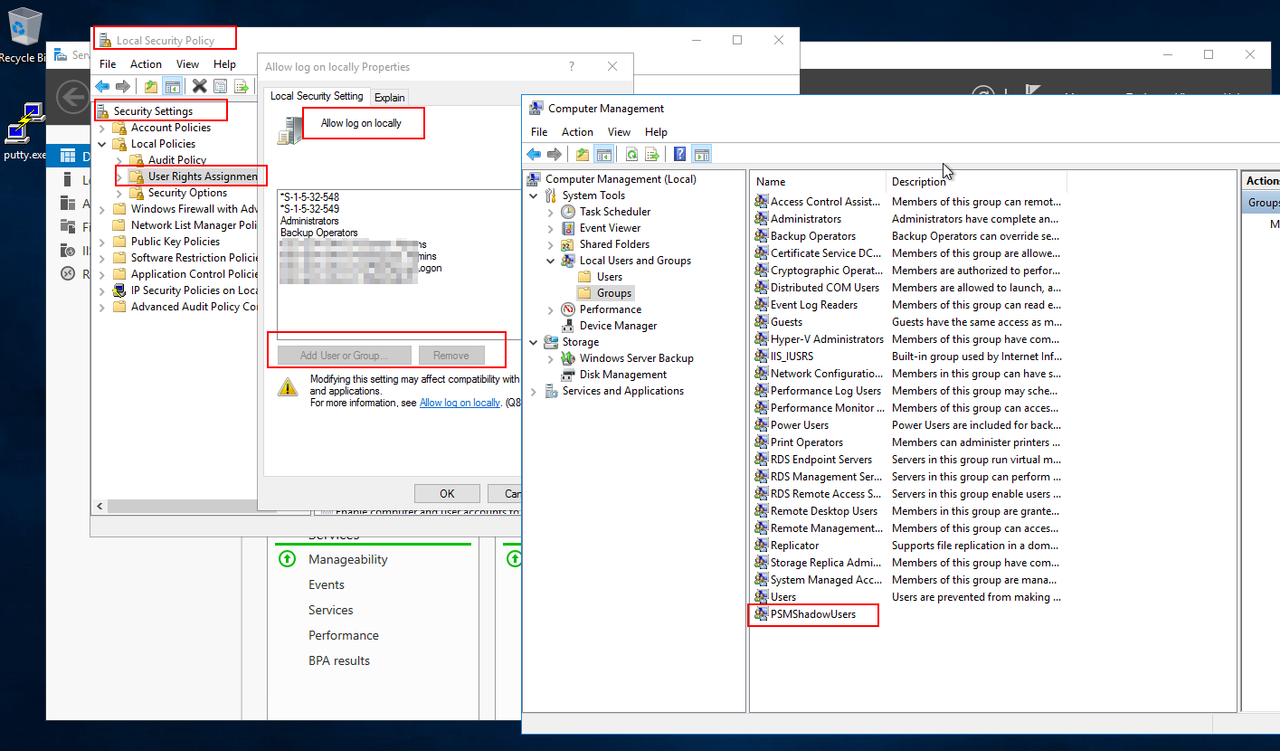1280x751 pixels.
Task: Select Users folder under Local Users and Groups
Action: 610,277
